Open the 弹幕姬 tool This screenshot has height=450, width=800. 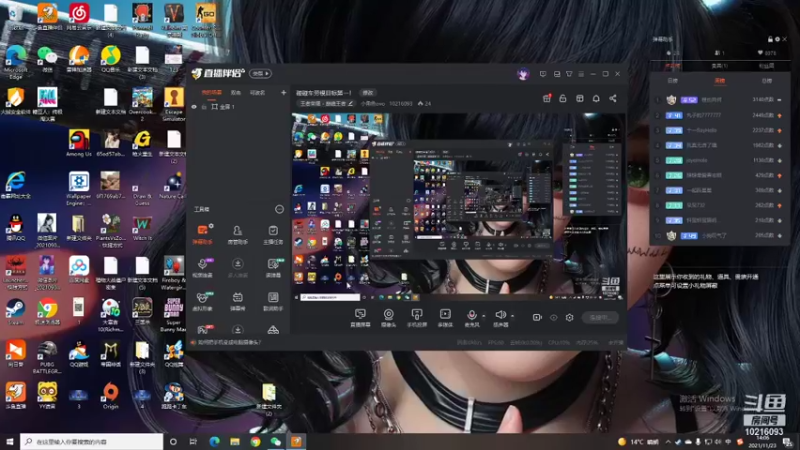point(237,301)
